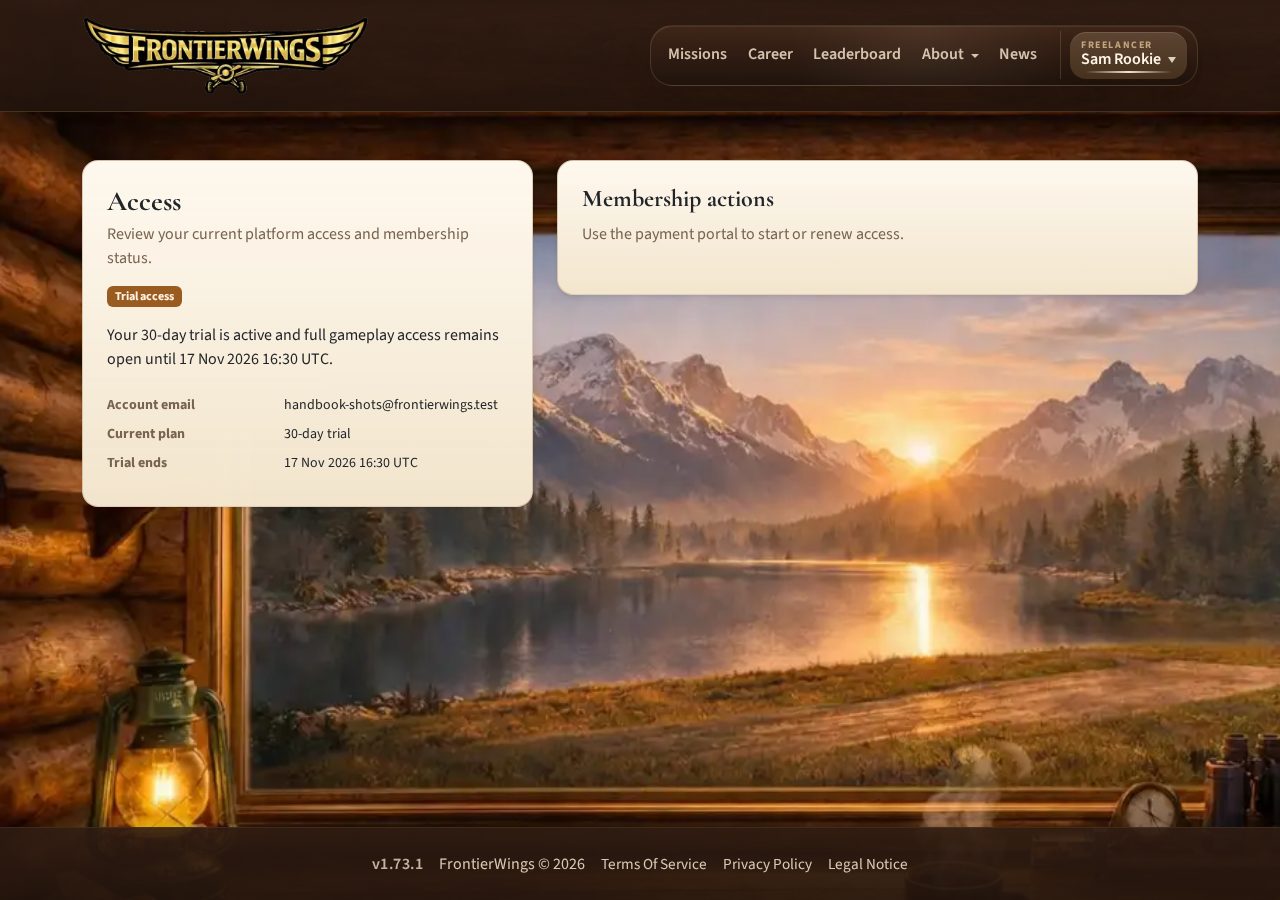Go to the Career section
1280x900 pixels.
tap(770, 54)
